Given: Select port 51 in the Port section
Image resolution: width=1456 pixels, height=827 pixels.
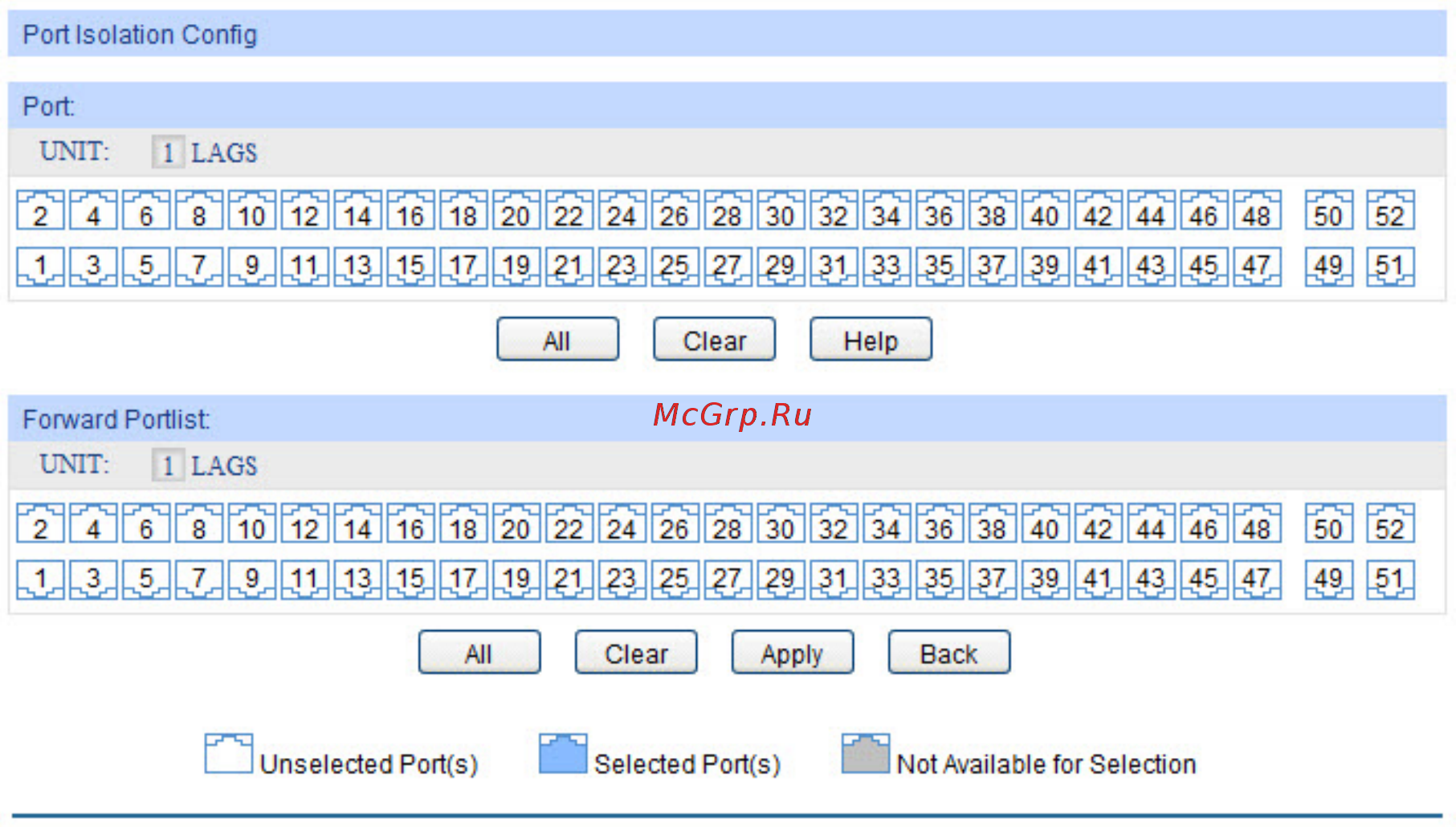Looking at the screenshot, I should (x=1391, y=267).
